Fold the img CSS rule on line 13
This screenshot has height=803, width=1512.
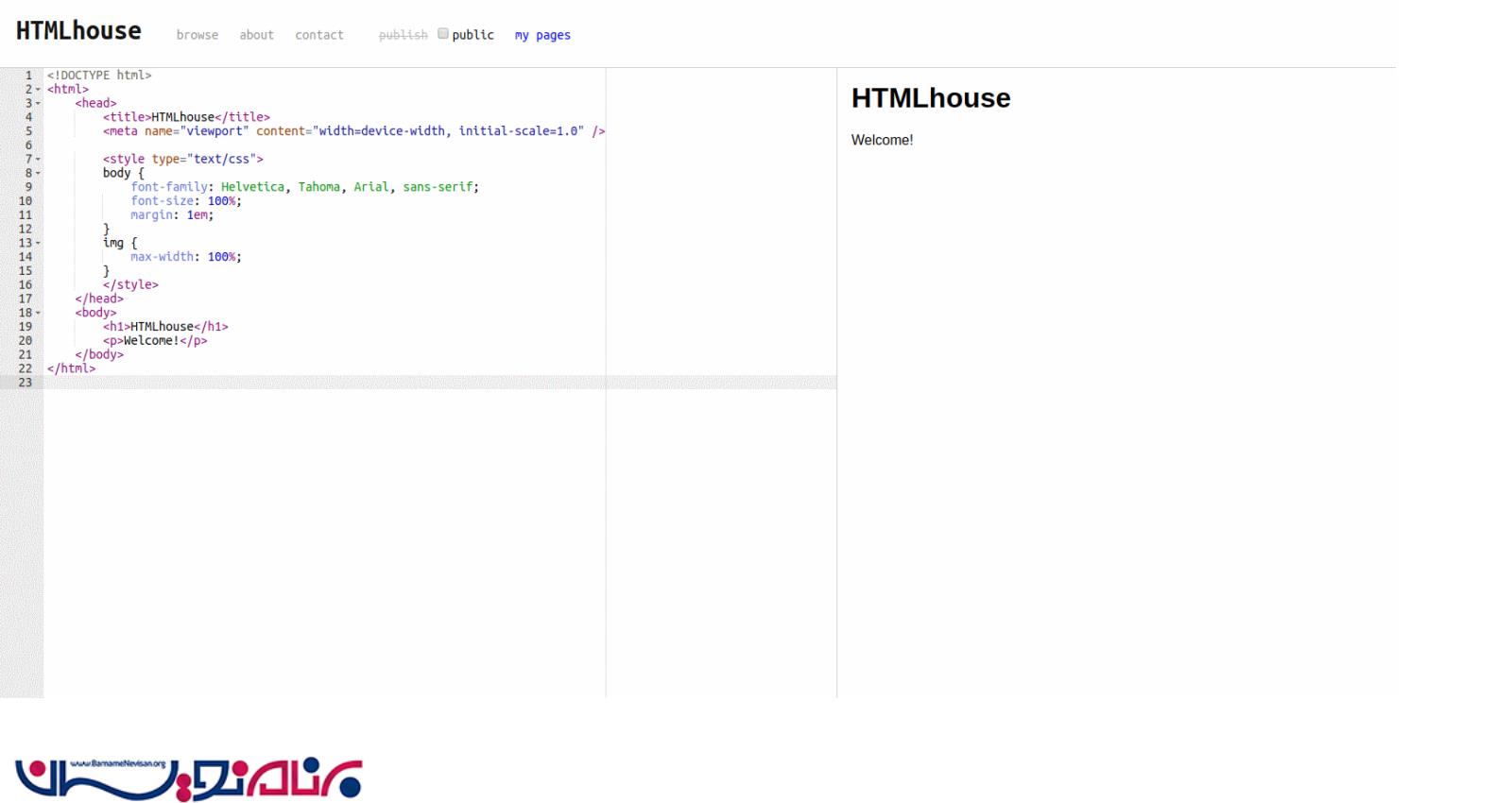coord(38,244)
